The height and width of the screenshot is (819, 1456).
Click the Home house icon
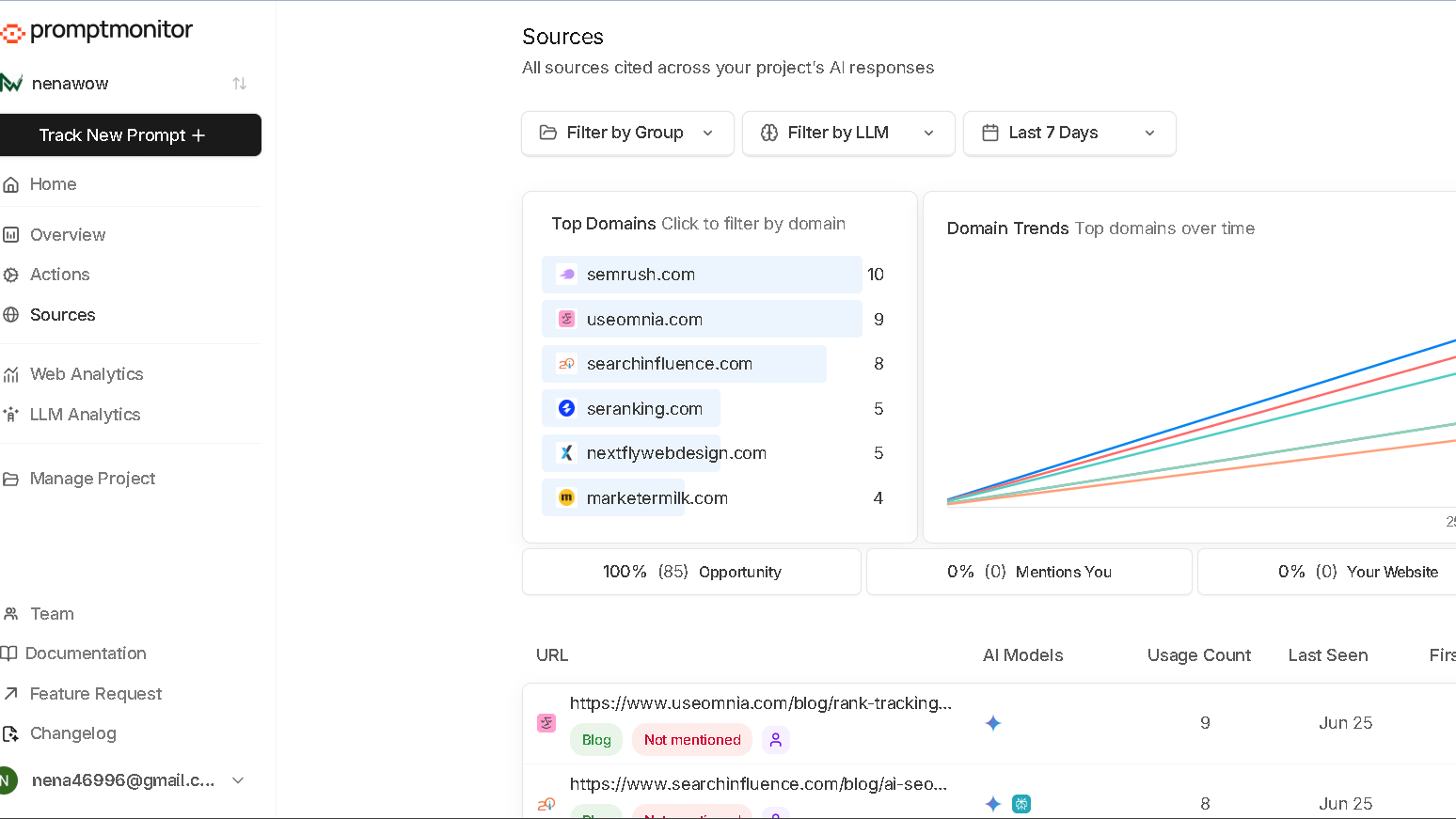coord(11,185)
